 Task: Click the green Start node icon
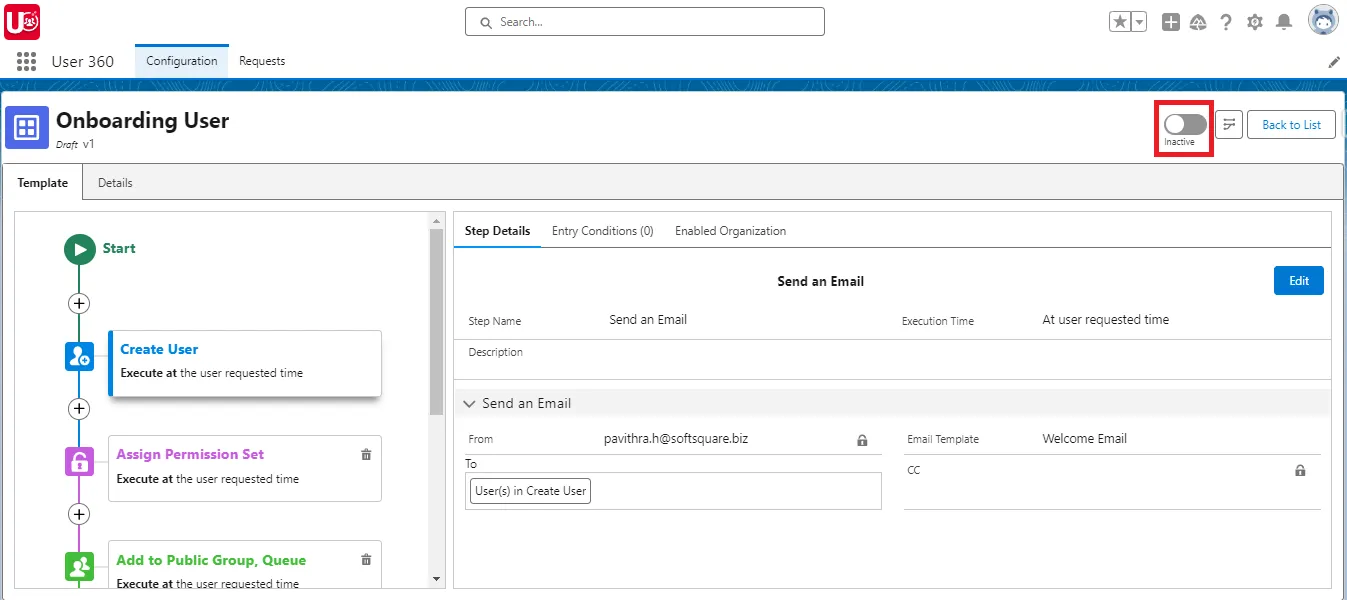coord(80,249)
